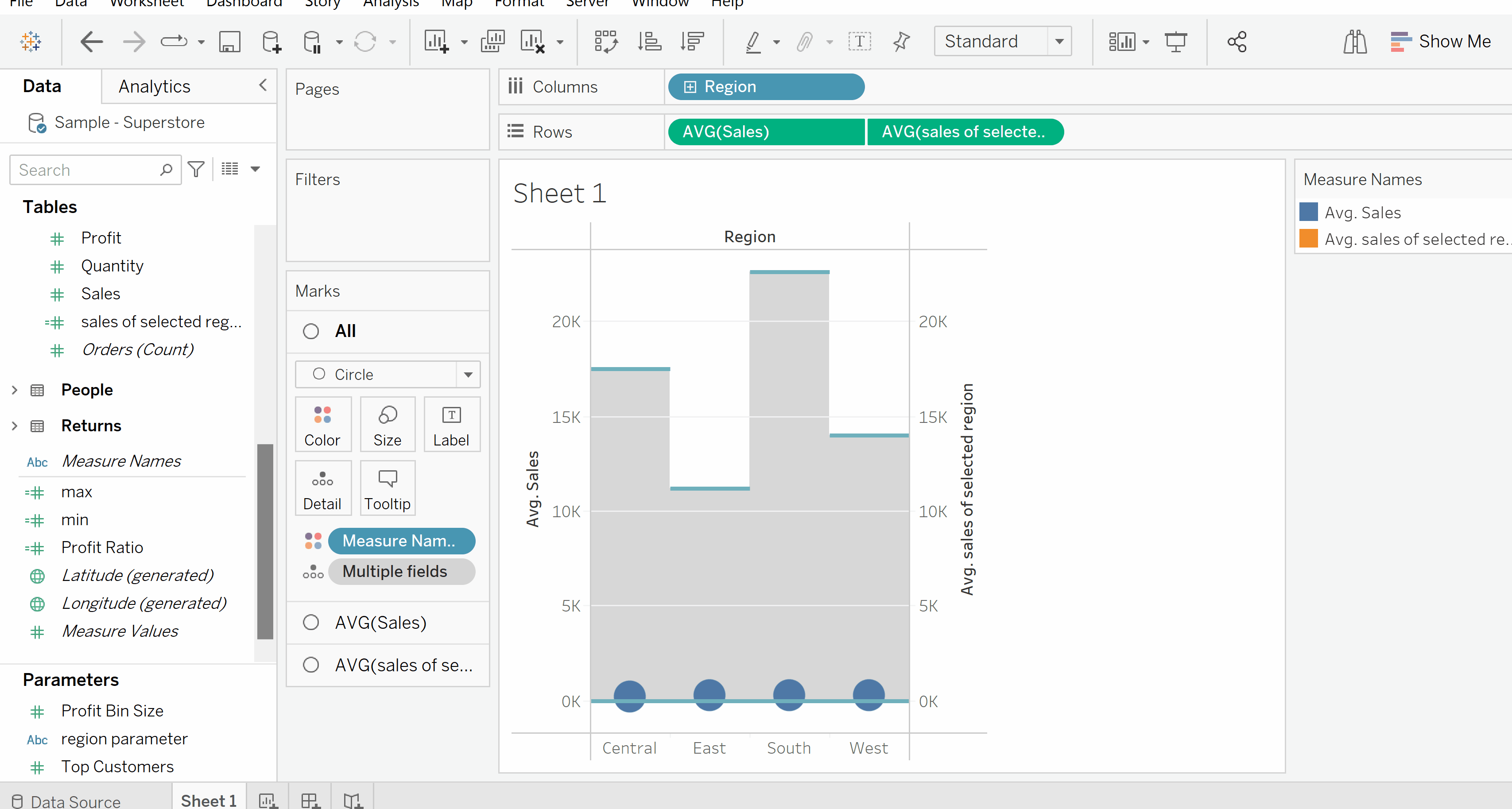Click the Tooltip marks card
Viewport: 1512px width, 809px height.
click(388, 488)
